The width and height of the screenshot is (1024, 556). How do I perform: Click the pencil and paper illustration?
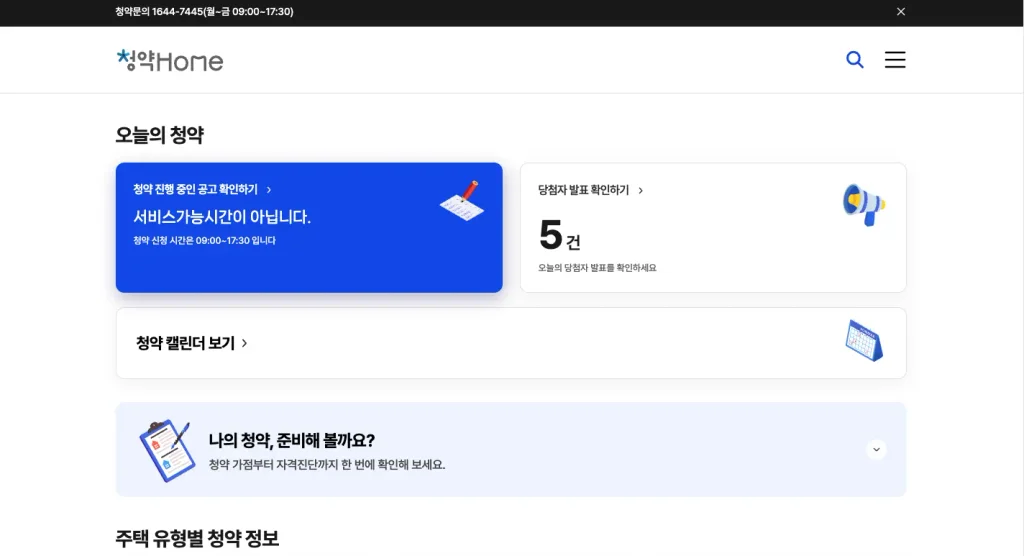(x=462, y=201)
